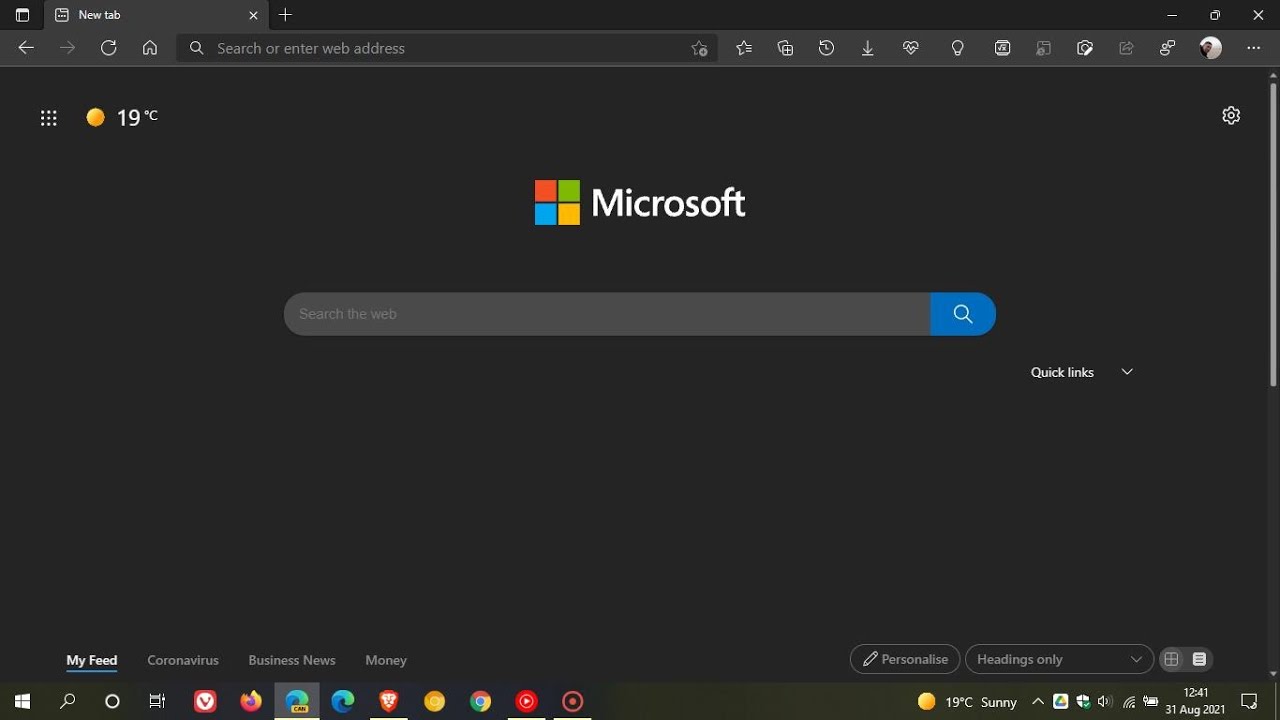
Task: Open the Headings only layout dropdown
Action: (1059, 659)
